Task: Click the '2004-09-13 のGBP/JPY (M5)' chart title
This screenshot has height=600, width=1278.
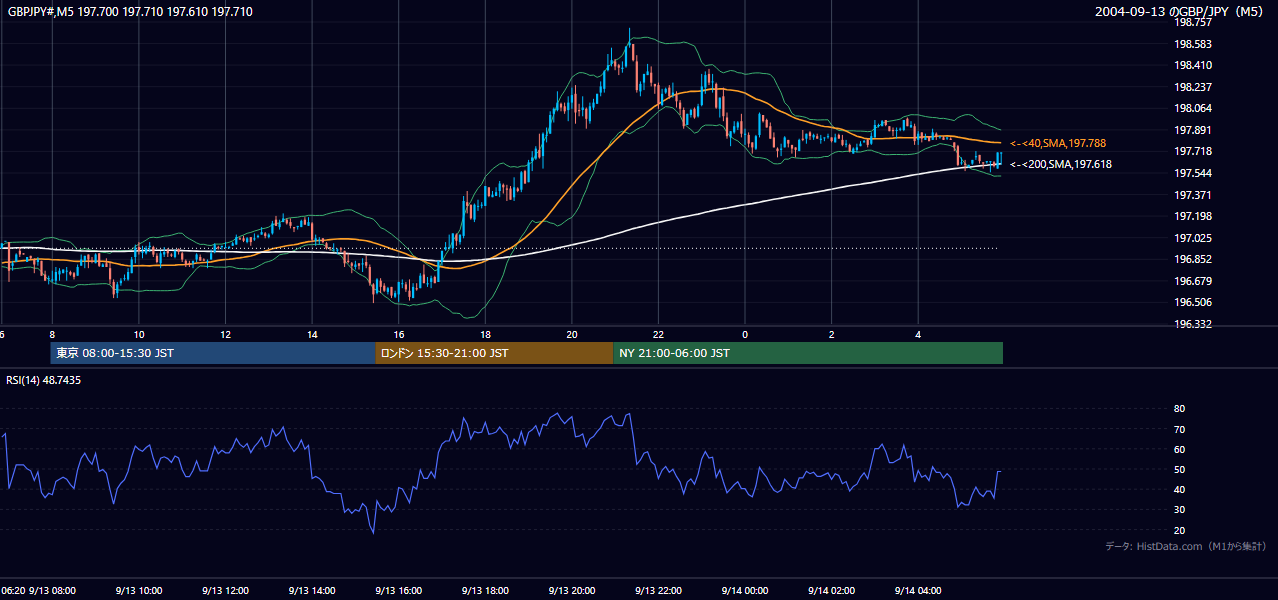Action: (x=1180, y=12)
